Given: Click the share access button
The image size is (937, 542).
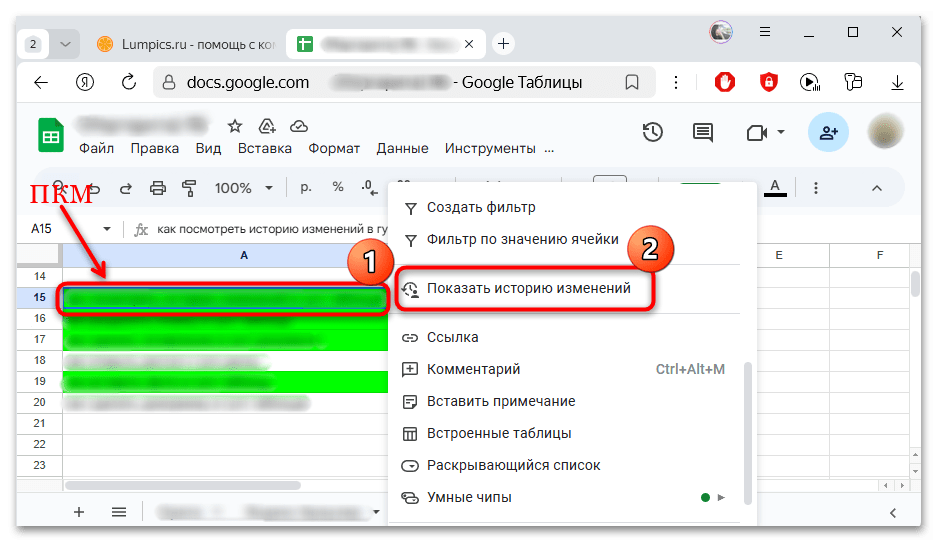Looking at the screenshot, I should click(x=828, y=132).
